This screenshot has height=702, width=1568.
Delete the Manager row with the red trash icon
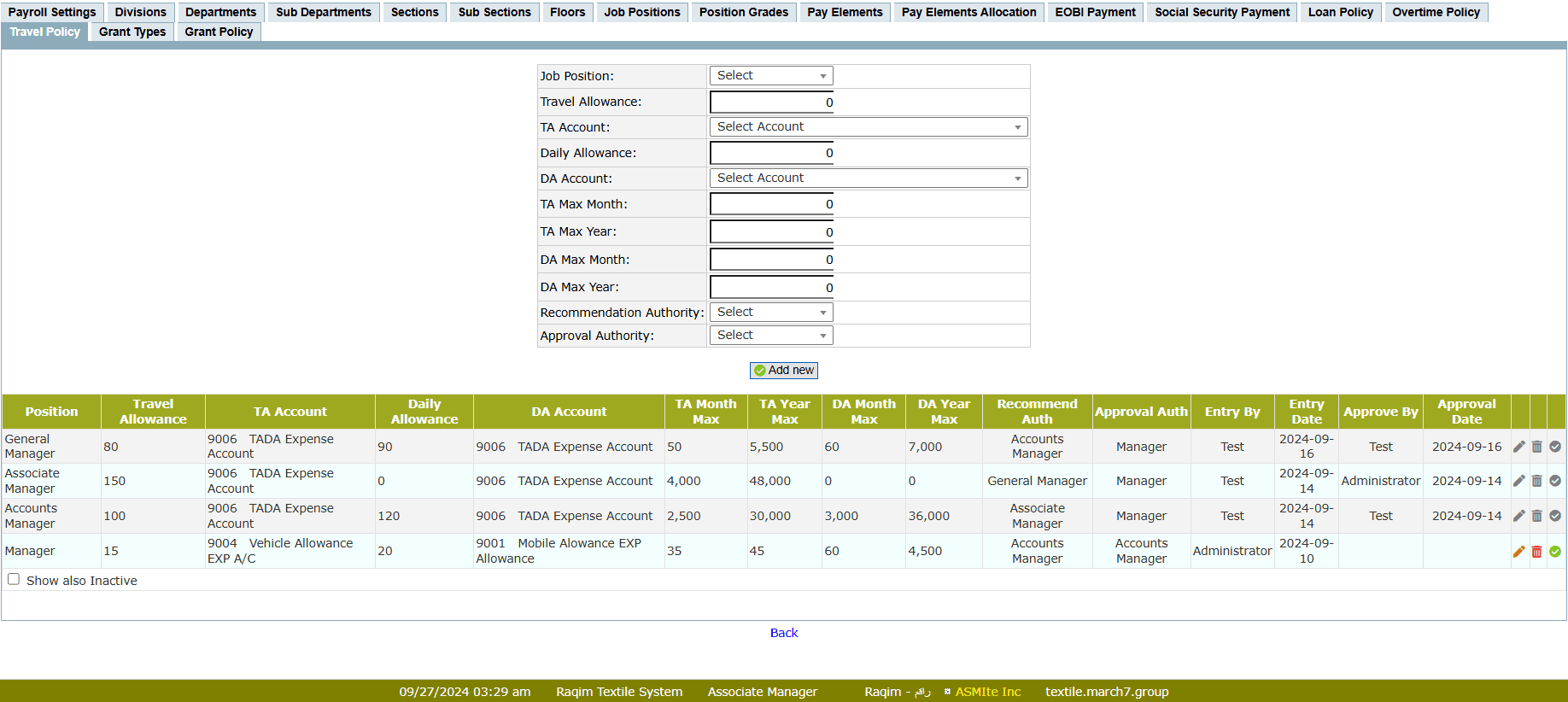tap(1536, 552)
